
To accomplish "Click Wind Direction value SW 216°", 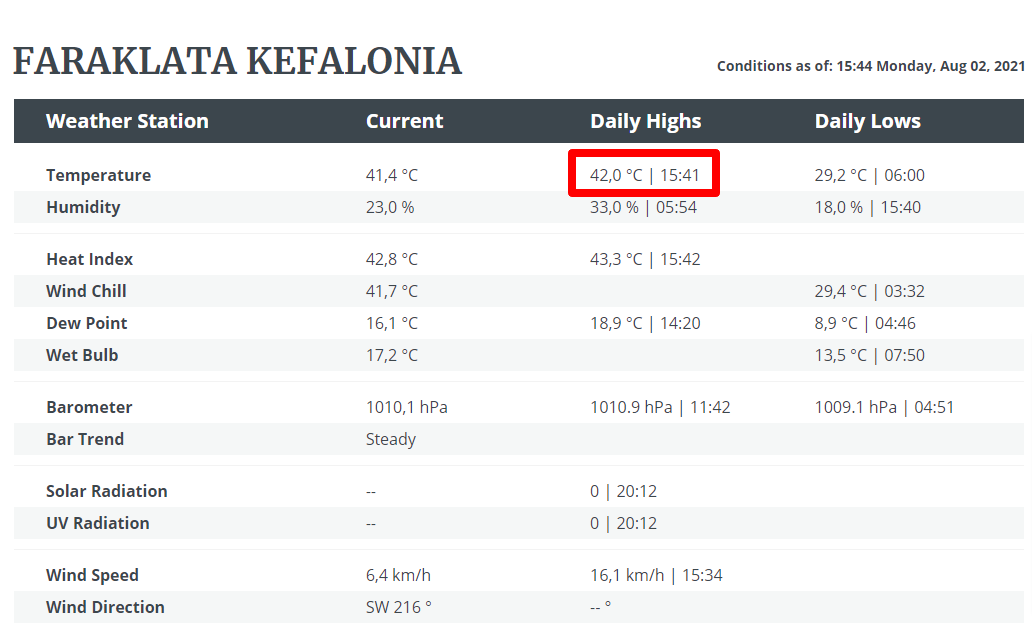I will [399, 607].
